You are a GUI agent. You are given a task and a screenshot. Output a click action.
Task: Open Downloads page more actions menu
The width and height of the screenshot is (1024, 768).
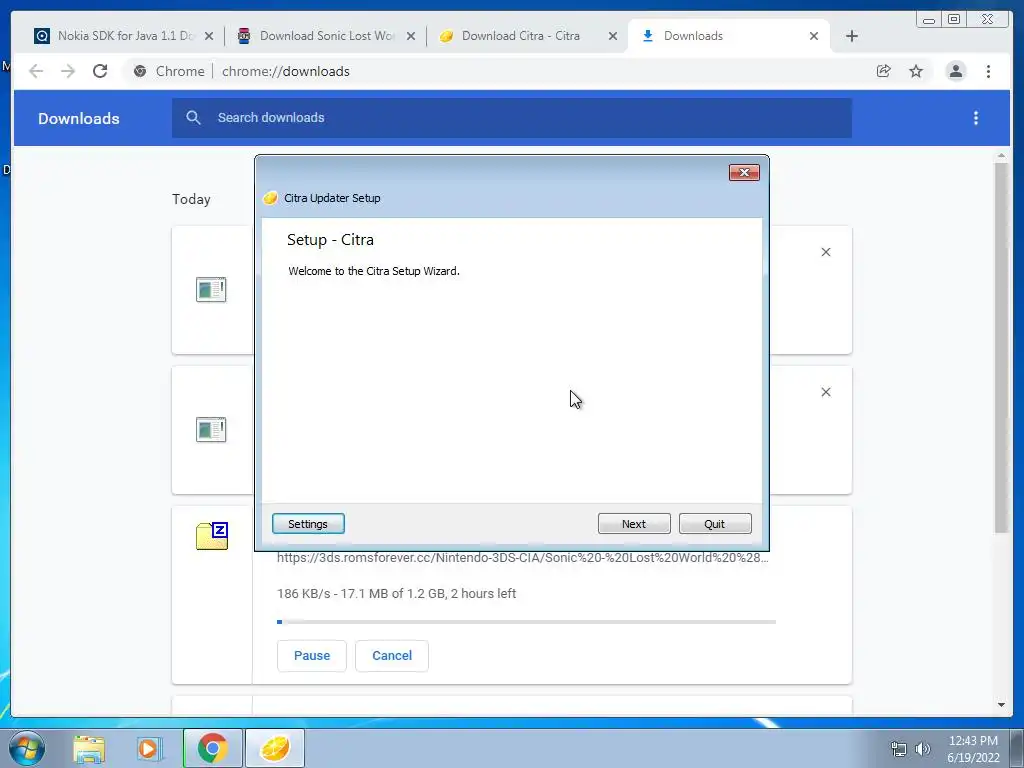point(976,118)
